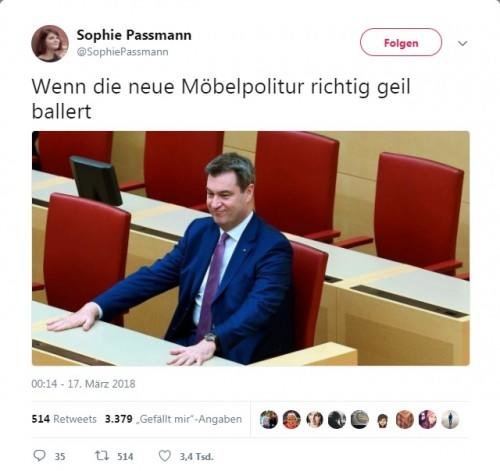
Task: Click the seventh brown liker avatar
Action: click(405, 419)
